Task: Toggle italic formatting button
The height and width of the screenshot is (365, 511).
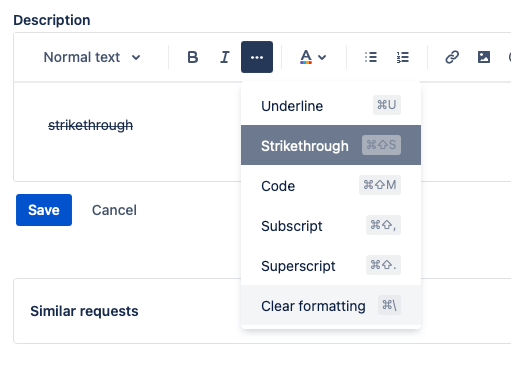Action: [x=225, y=57]
